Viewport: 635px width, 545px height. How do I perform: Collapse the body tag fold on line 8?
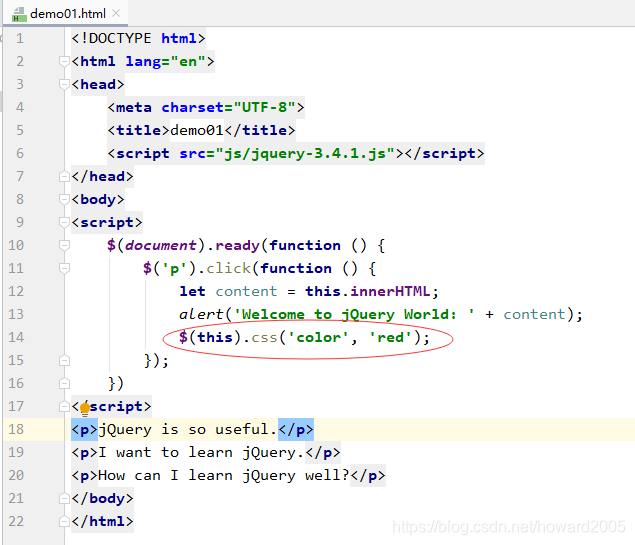tap(64, 199)
